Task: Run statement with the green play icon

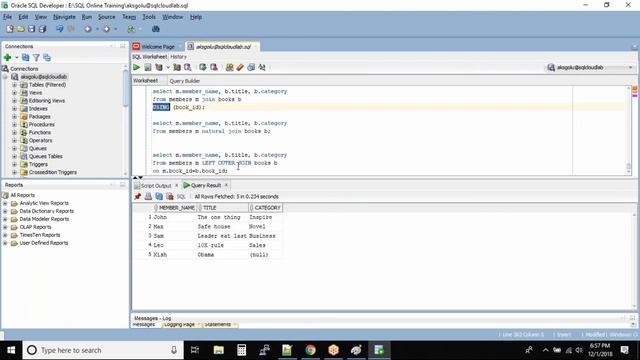Action: (137, 67)
